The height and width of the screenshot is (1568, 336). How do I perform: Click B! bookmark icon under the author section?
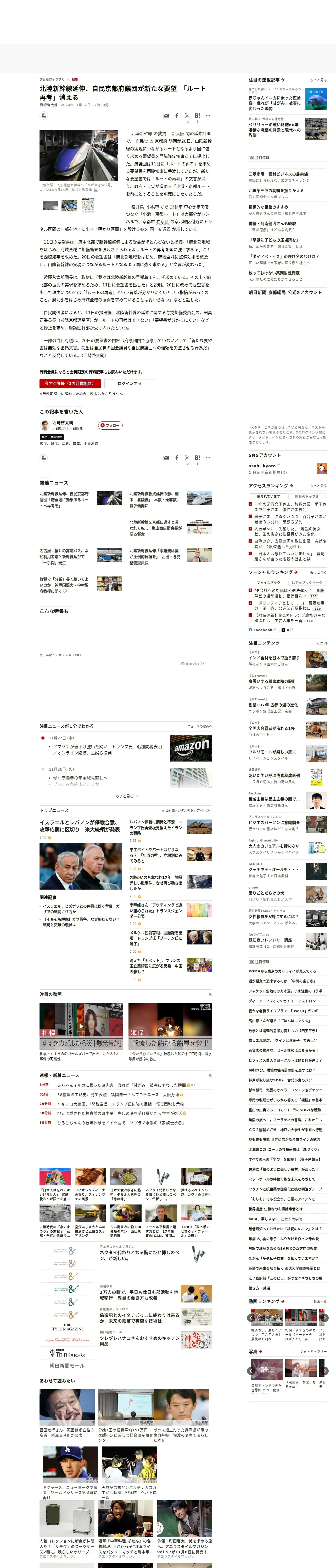pos(198,458)
